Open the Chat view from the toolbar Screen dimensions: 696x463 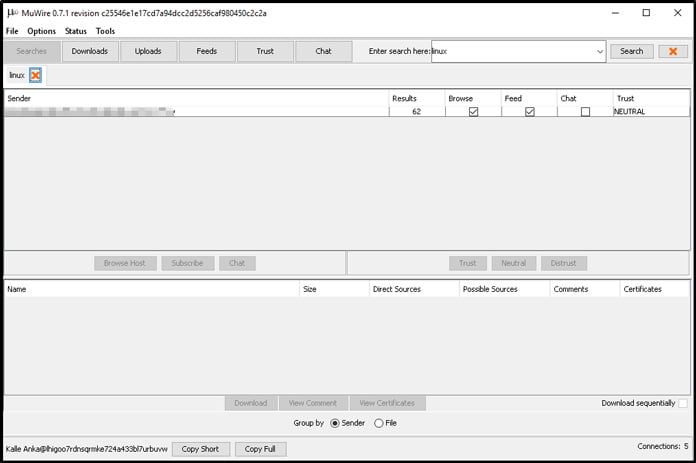click(323, 51)
